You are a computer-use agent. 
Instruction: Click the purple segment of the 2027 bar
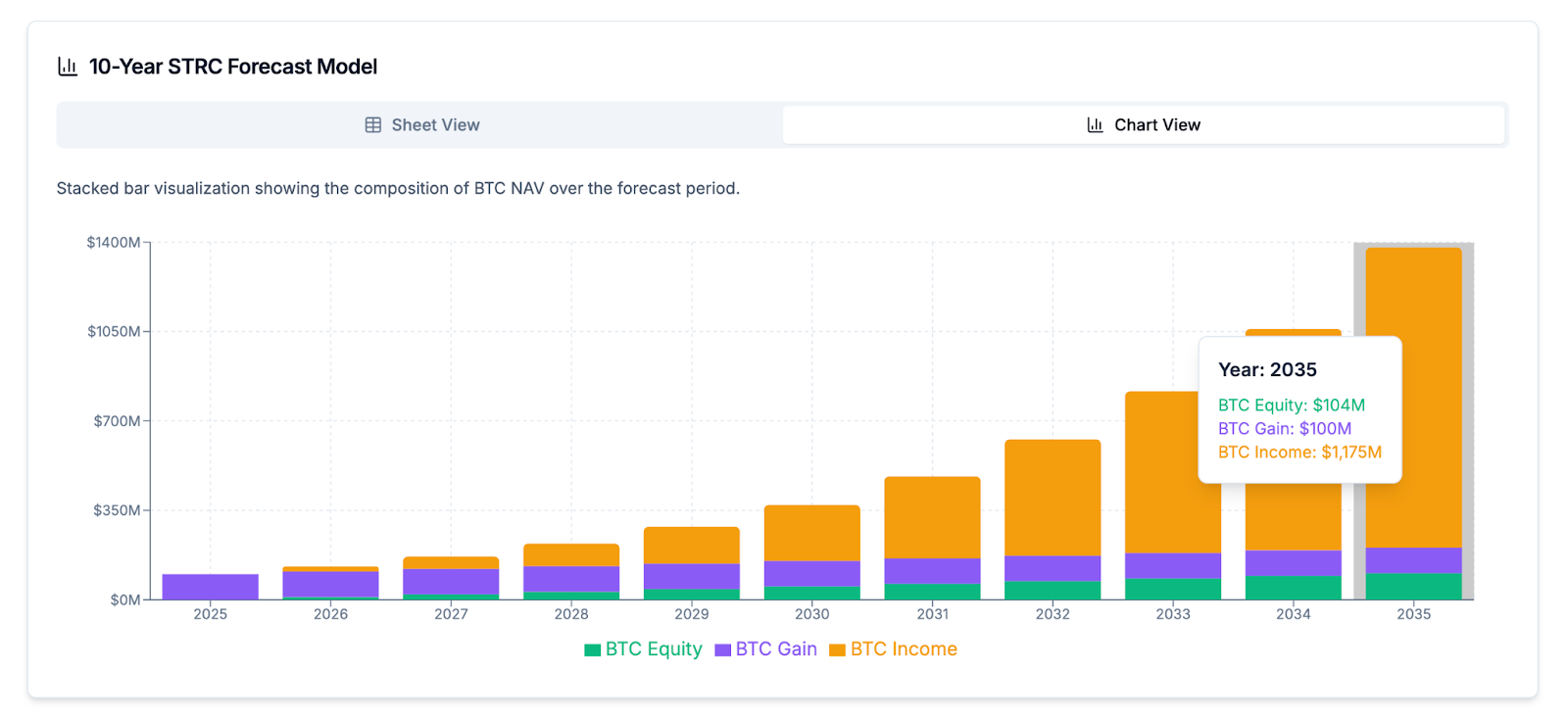tap(451, 581)
